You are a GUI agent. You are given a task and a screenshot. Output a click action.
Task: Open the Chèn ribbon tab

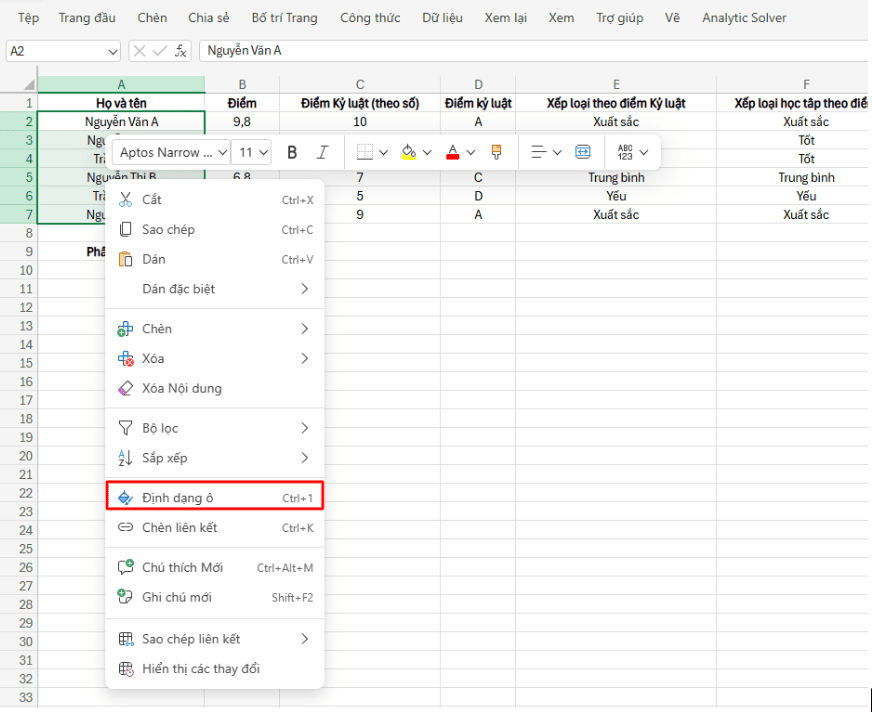tap(152, 18)
